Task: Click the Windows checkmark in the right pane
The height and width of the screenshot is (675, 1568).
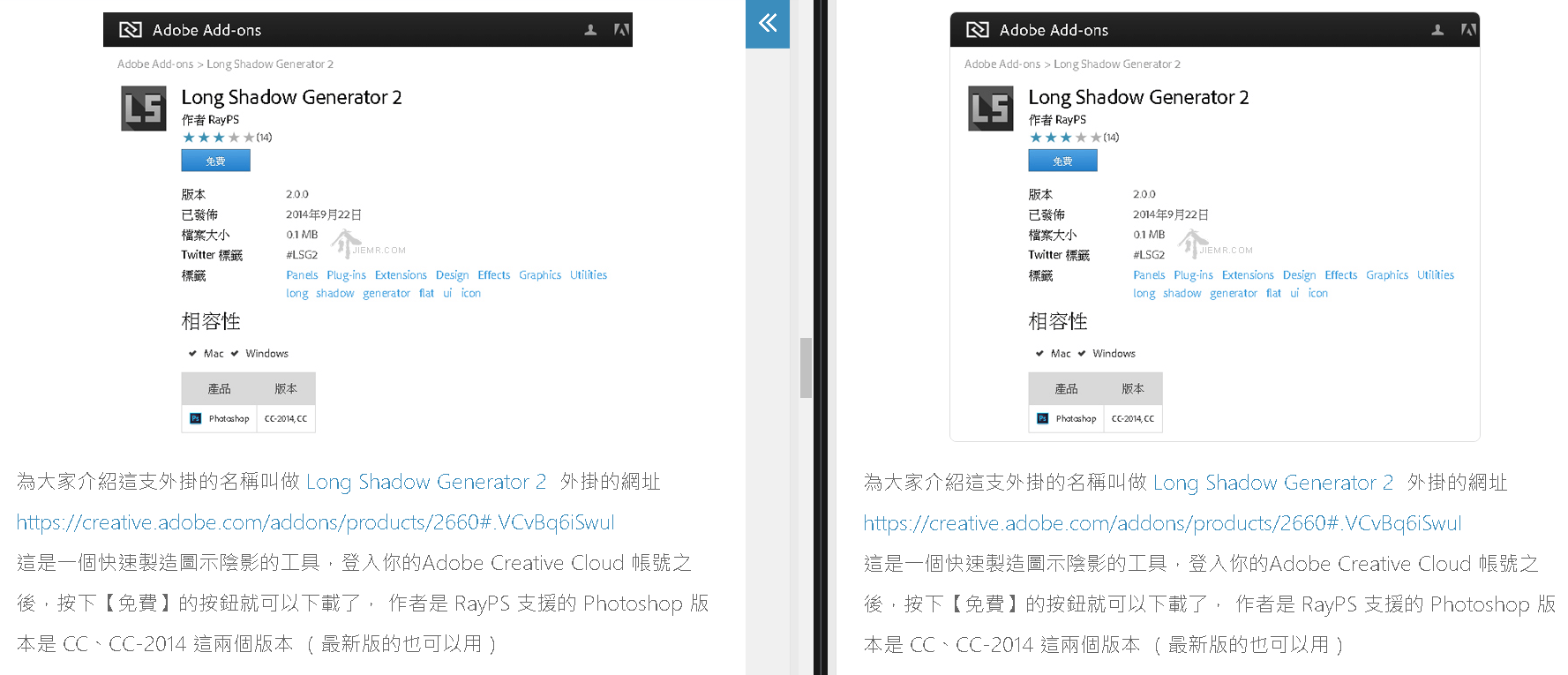Action: click(x=1082, y=354)
